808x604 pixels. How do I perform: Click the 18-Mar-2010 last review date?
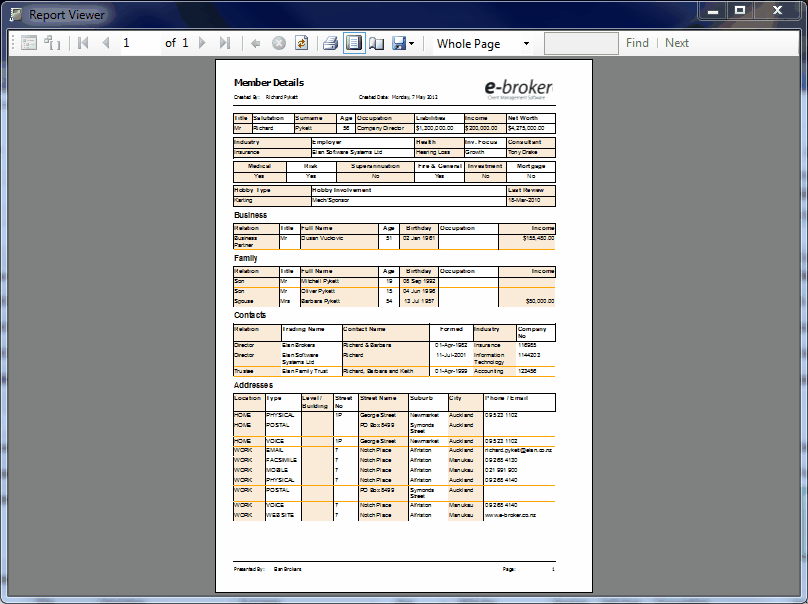pos(524,200)
